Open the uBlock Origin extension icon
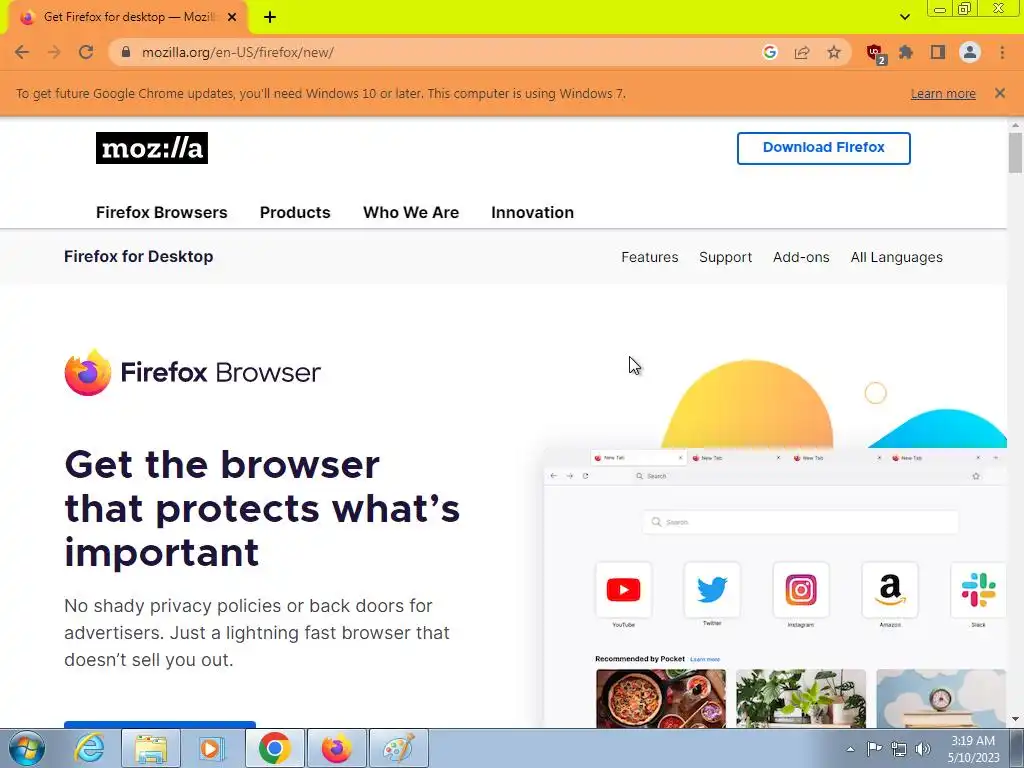 tap(874, 53)
